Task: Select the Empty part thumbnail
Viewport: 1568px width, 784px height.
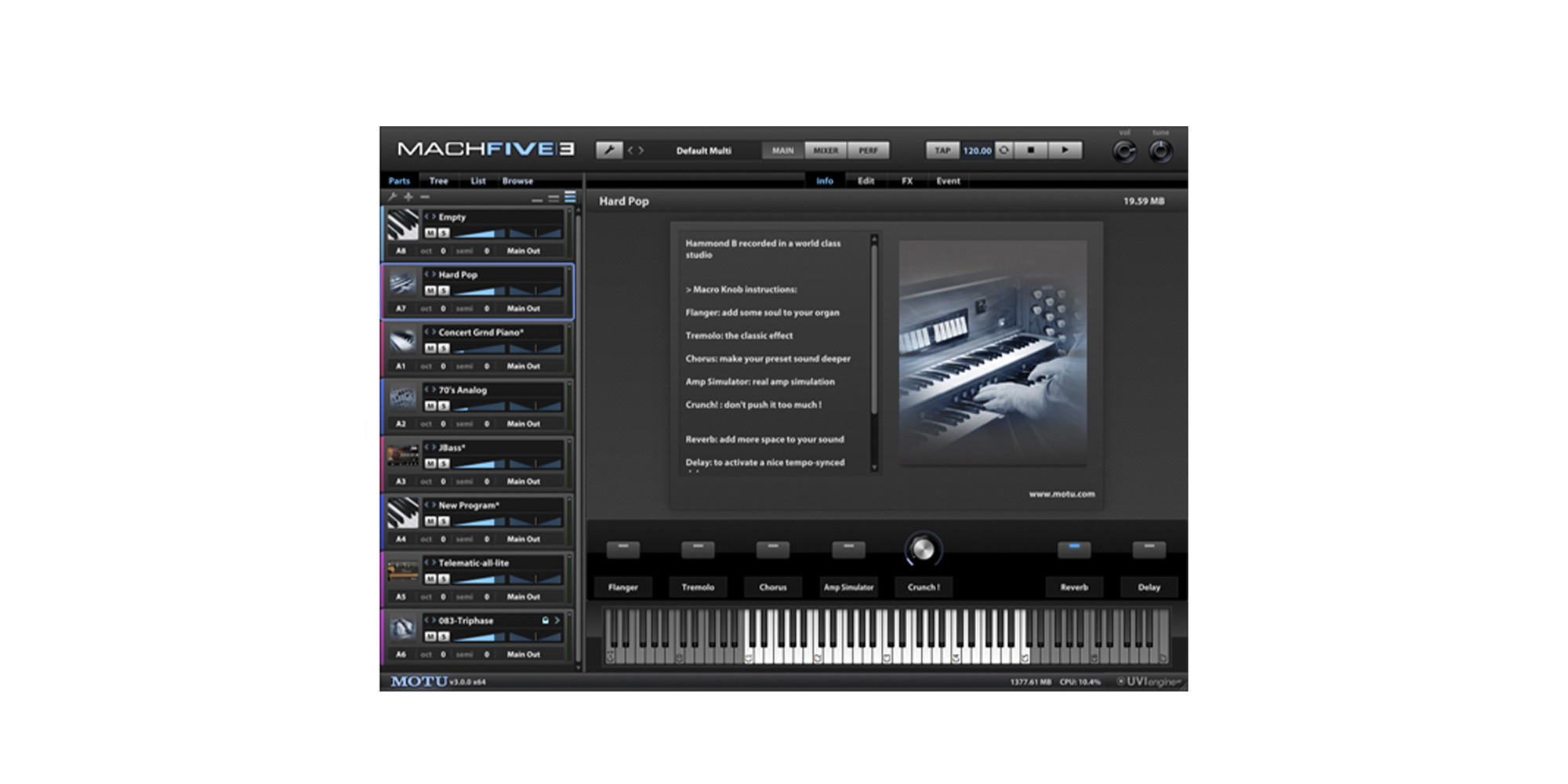Action: point(403,225)
